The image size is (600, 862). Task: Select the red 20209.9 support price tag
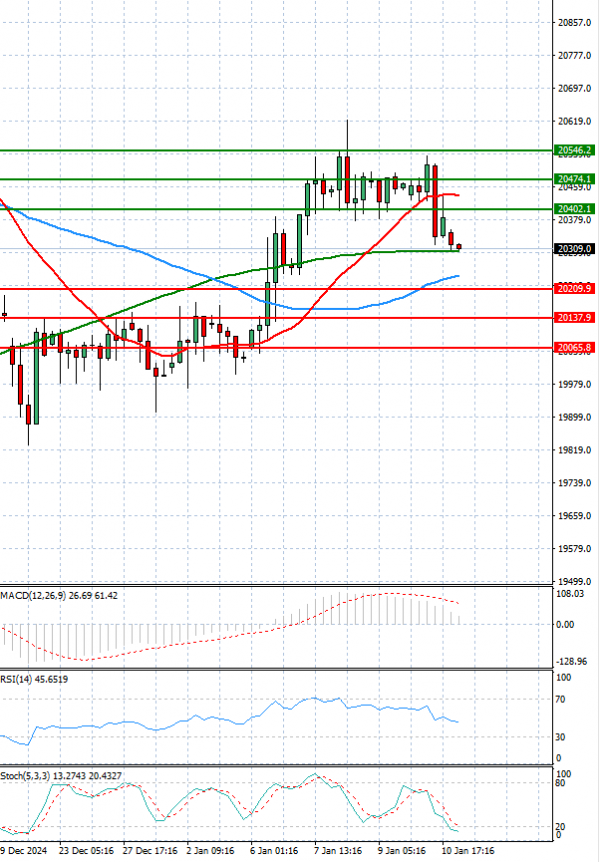click(574, 289)
